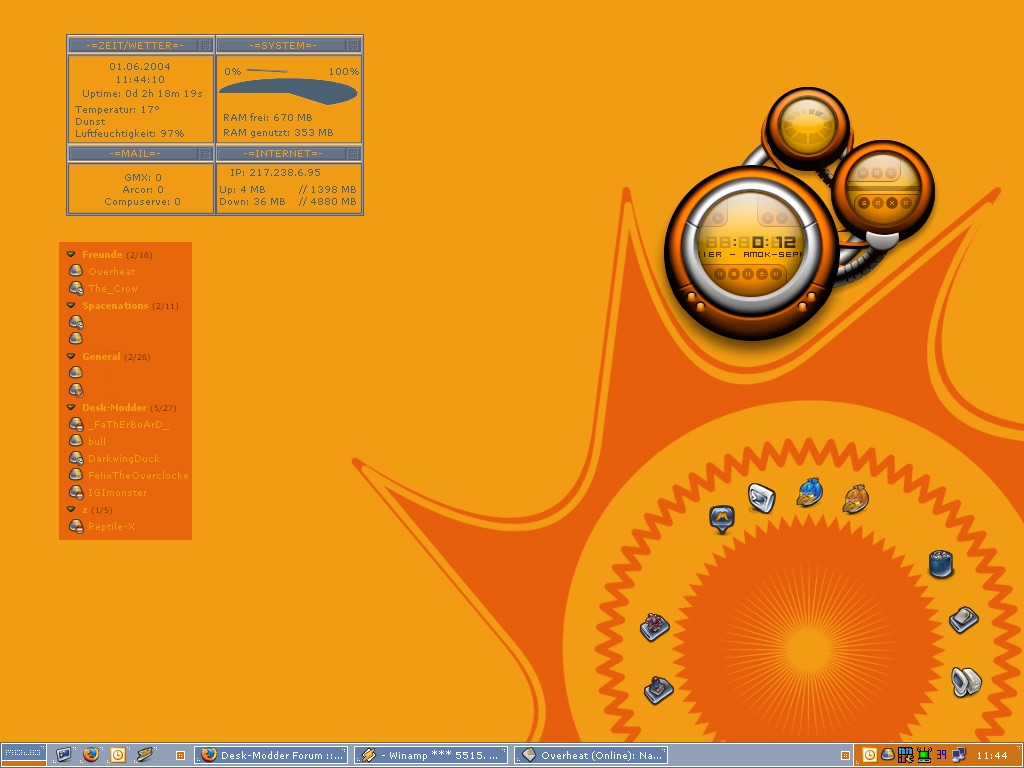Click the clock quick-launch icon
Screen dimensions: 1024x768
click(x=118, y=755)
